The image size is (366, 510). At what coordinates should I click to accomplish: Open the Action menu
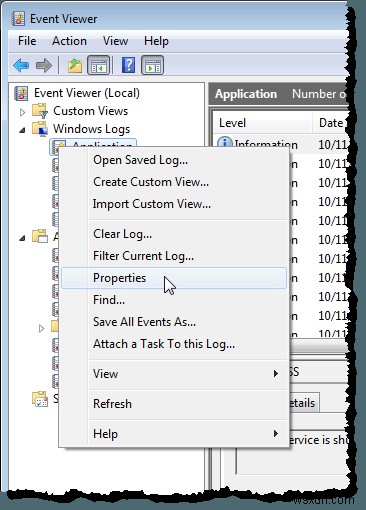coord(69,41)
